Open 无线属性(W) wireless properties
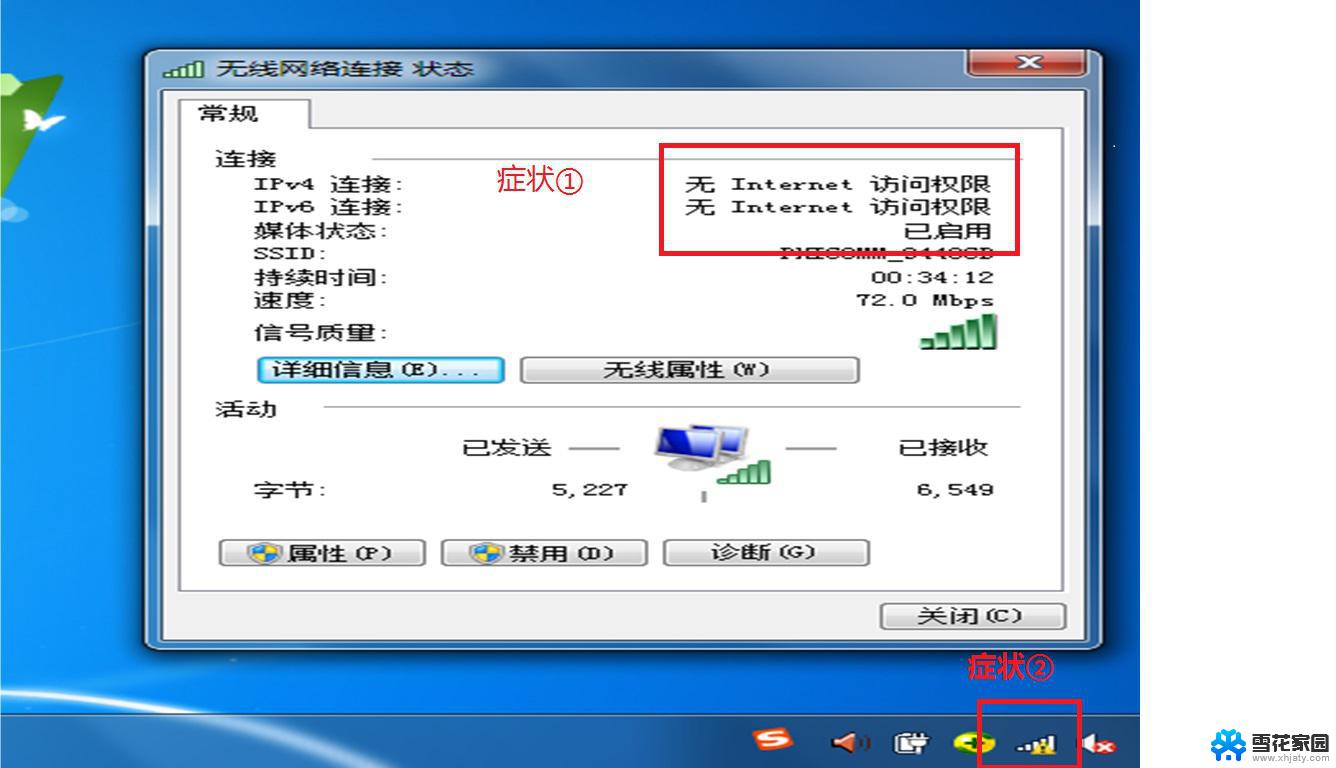 point(689,370)
